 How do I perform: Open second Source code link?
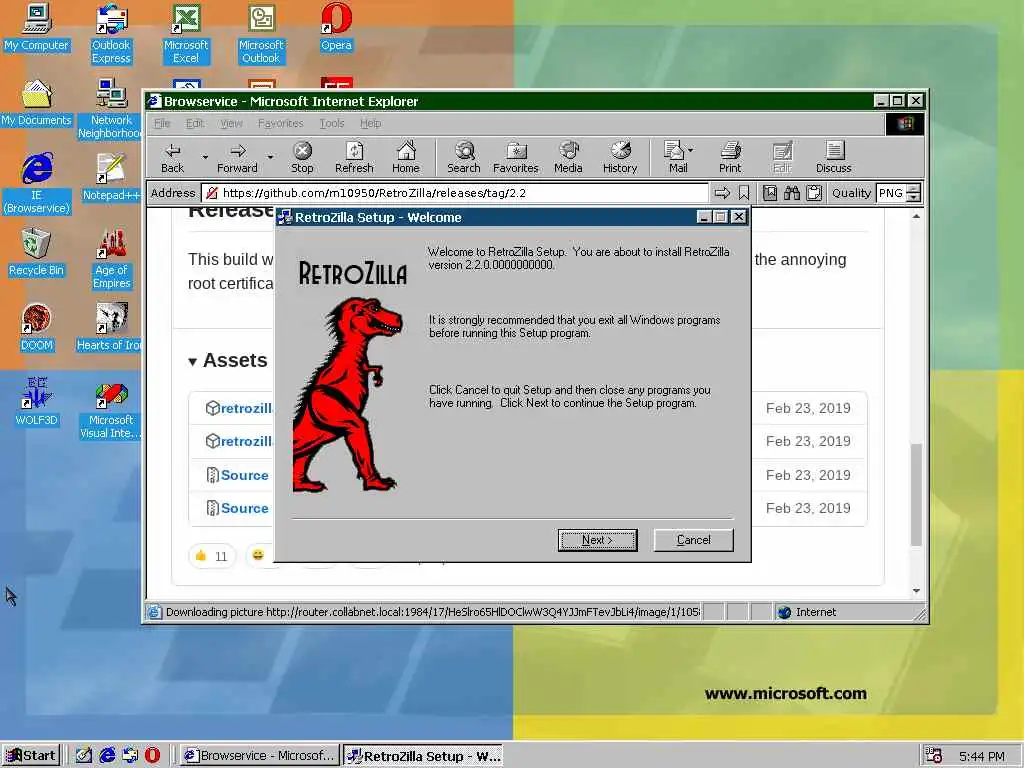[x=245, y=508]
